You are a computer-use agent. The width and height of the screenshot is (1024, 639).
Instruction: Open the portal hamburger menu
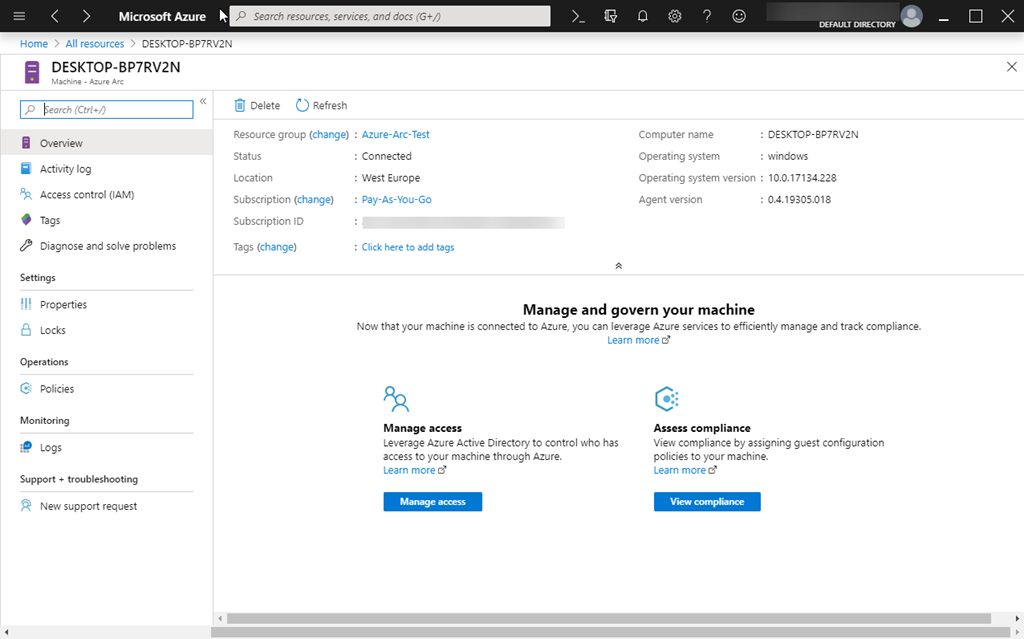[x=19, y=16]
